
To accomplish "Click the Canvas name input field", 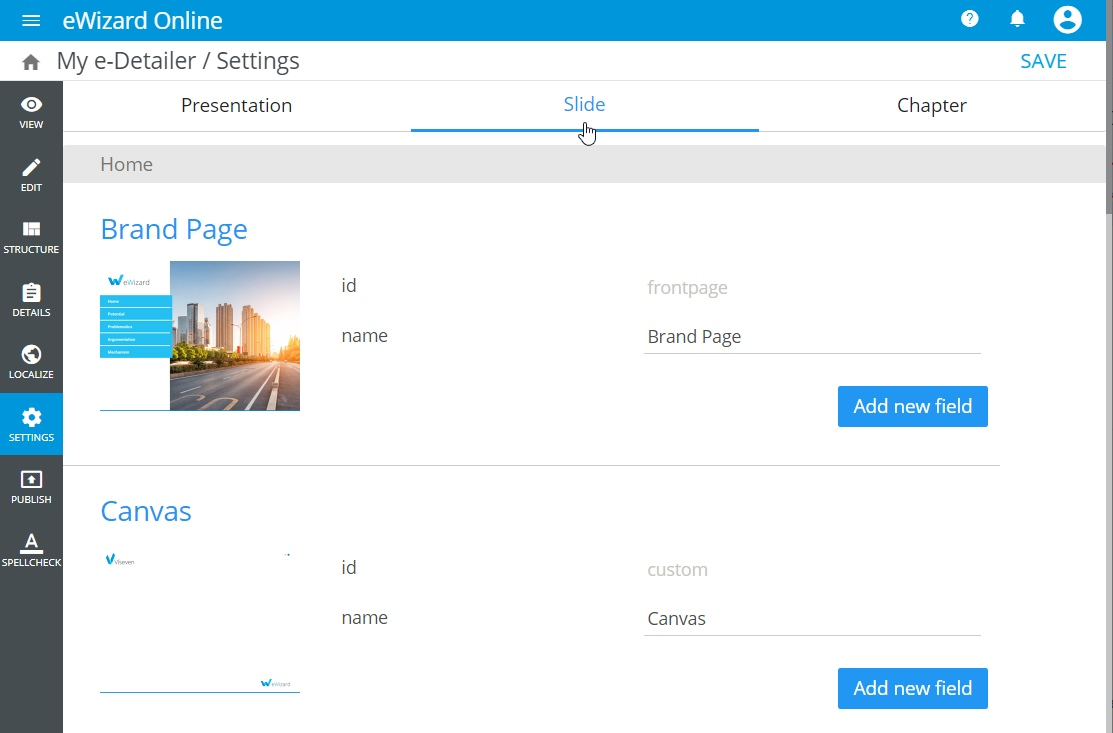I will coord(811,619).
